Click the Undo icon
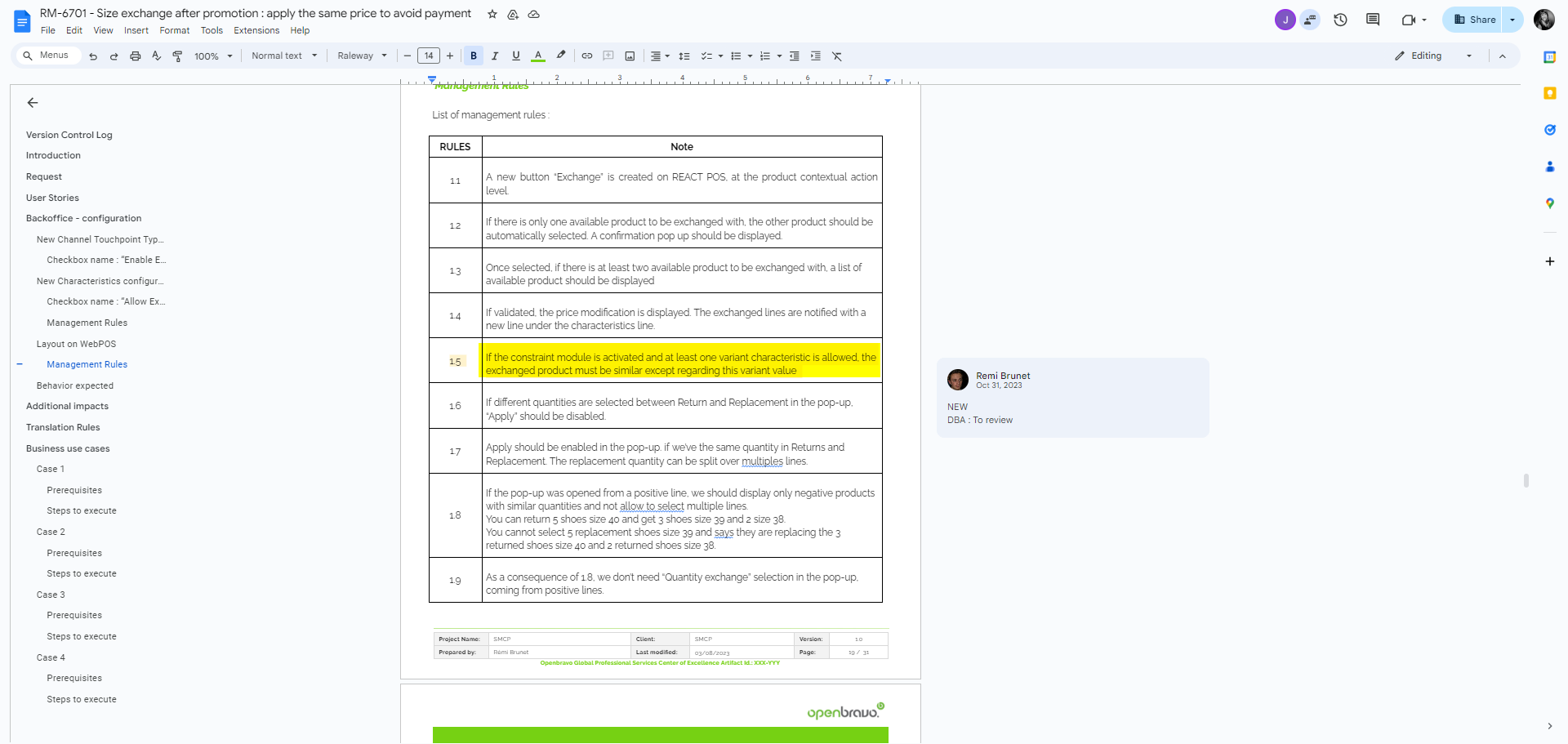Viewport: 1568px width, 744px height. (93, 56)
